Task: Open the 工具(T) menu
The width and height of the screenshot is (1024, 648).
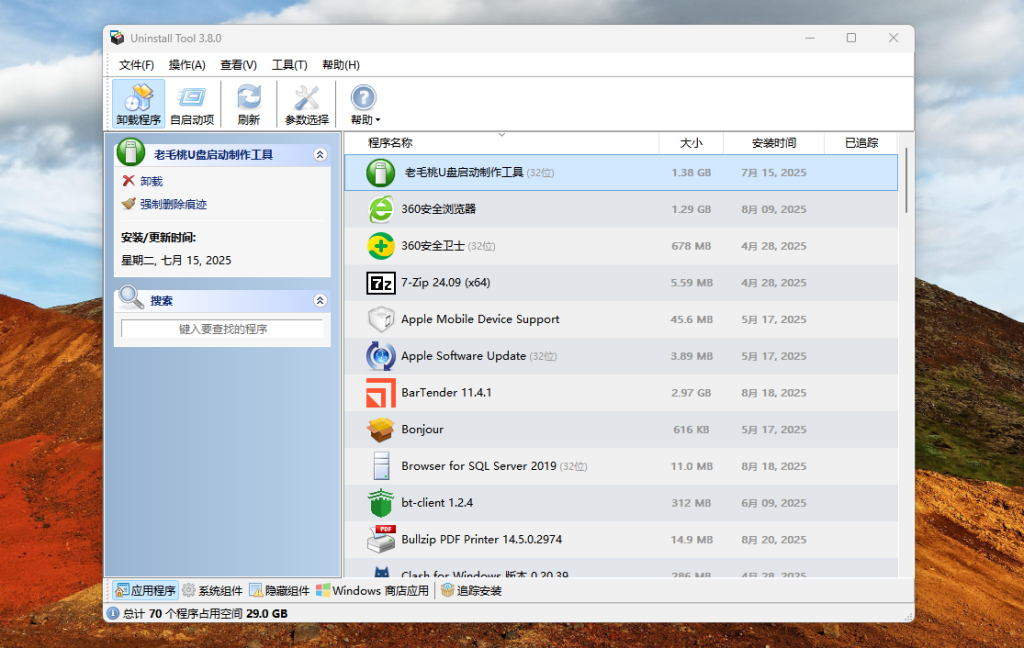Action: (x=289, y=65)
